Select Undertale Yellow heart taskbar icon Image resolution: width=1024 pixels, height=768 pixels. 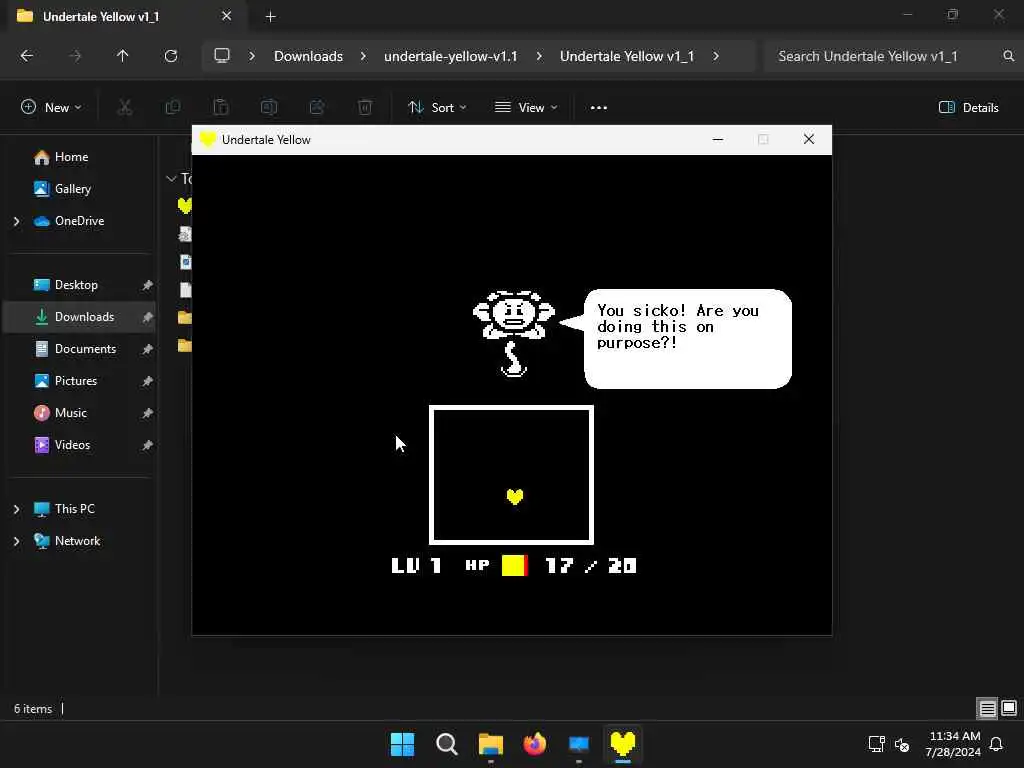[622, 744]
